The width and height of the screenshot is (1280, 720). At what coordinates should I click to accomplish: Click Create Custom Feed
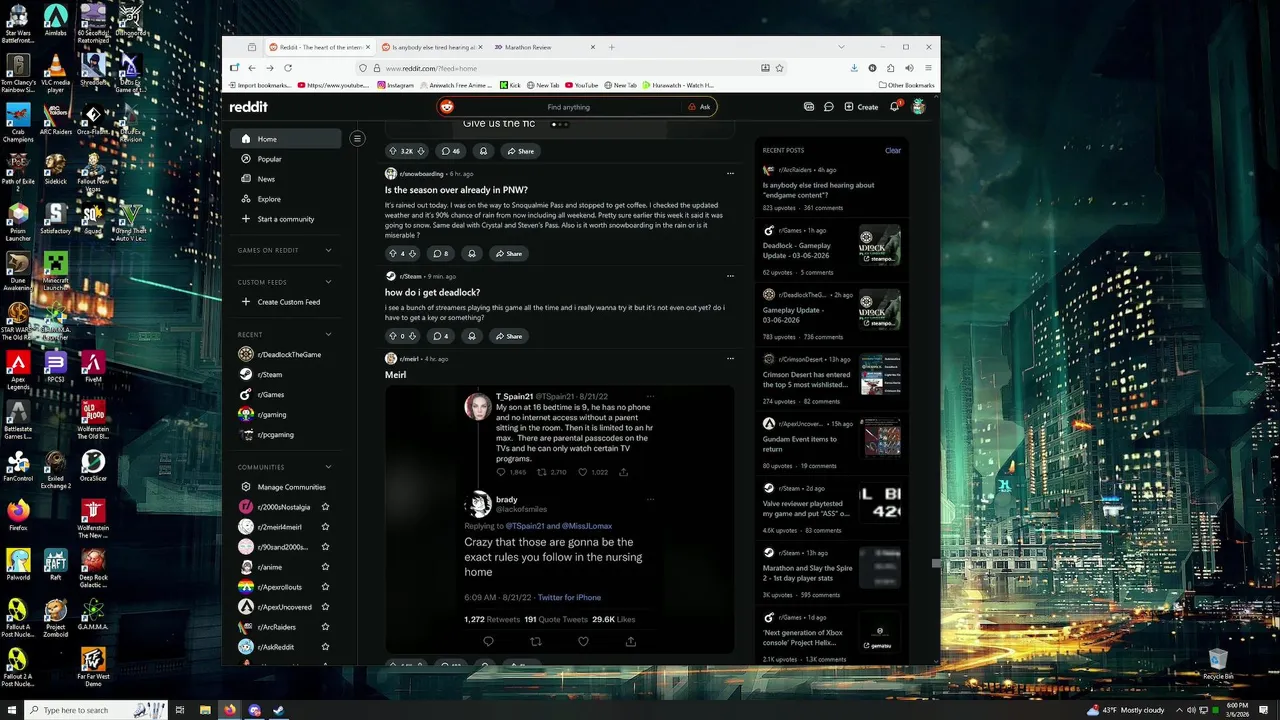click(x=285, y=302)
